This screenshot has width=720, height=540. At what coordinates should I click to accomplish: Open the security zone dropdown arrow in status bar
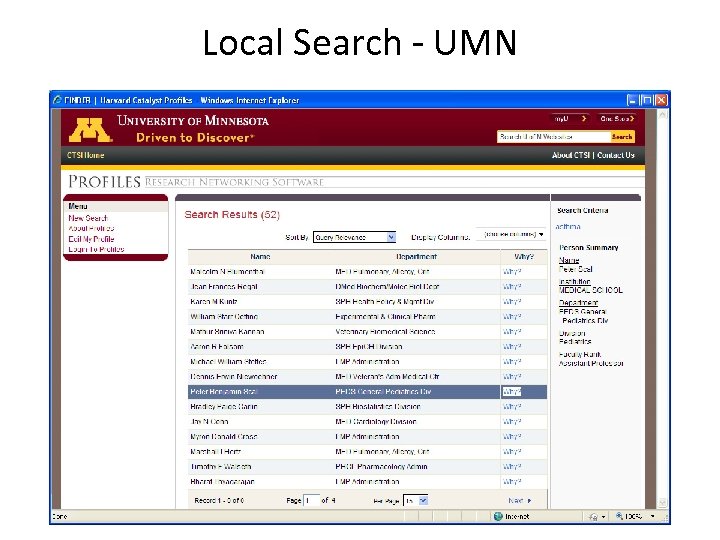(x=603, y=517)
